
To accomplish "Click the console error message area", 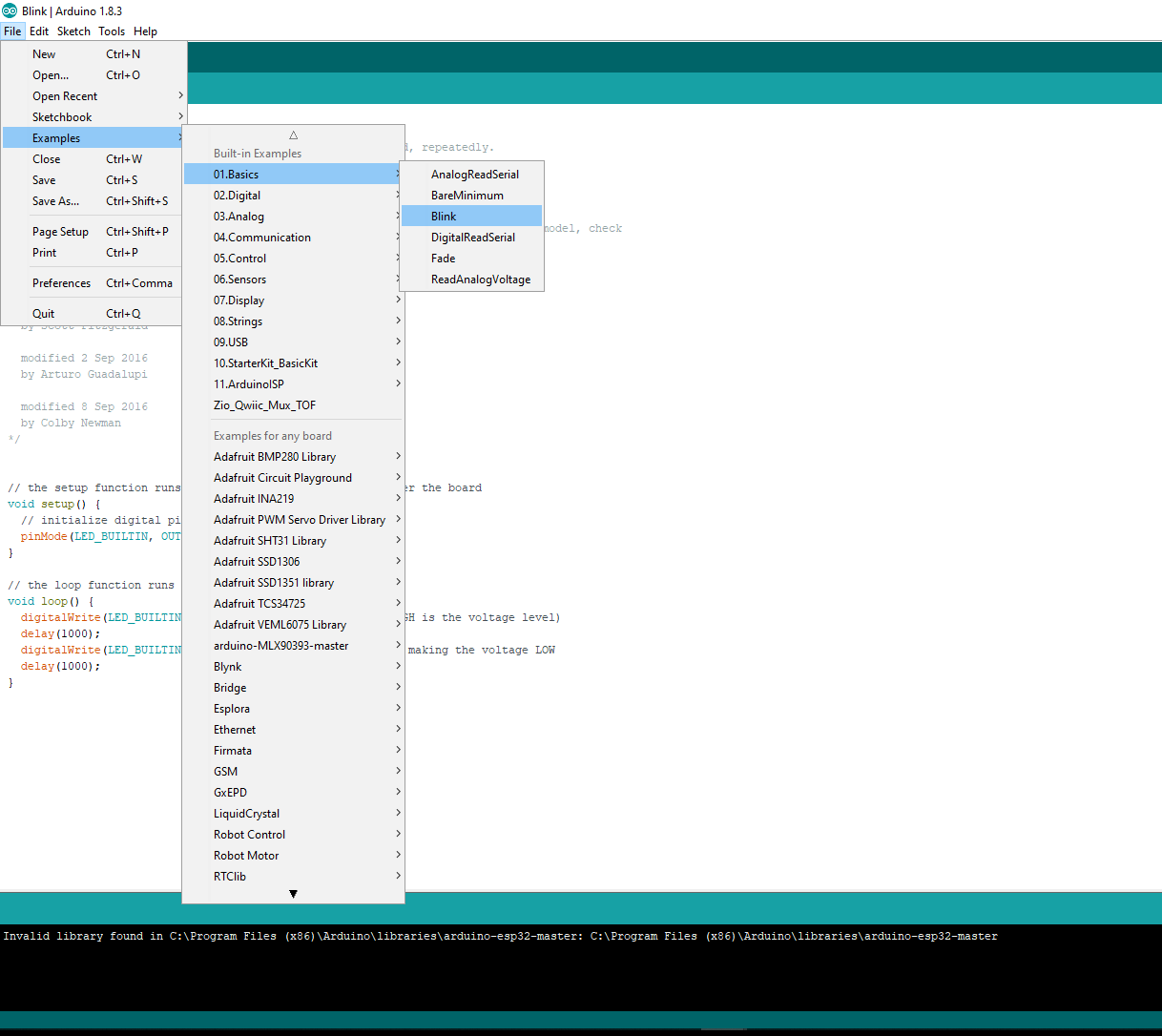I will pyautogui.click(x=500, y=937).
